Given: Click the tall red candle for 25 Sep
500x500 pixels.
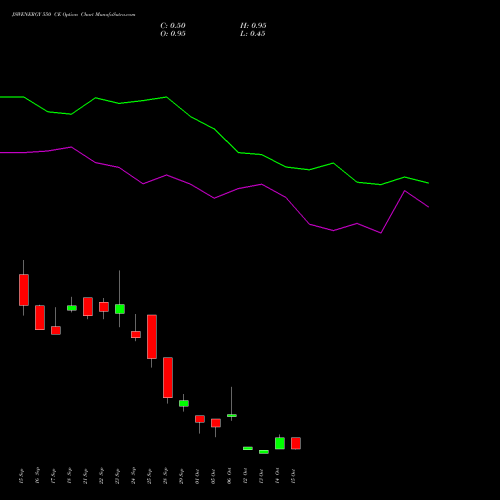Looking at the screenshot, I should click(152, 337).
